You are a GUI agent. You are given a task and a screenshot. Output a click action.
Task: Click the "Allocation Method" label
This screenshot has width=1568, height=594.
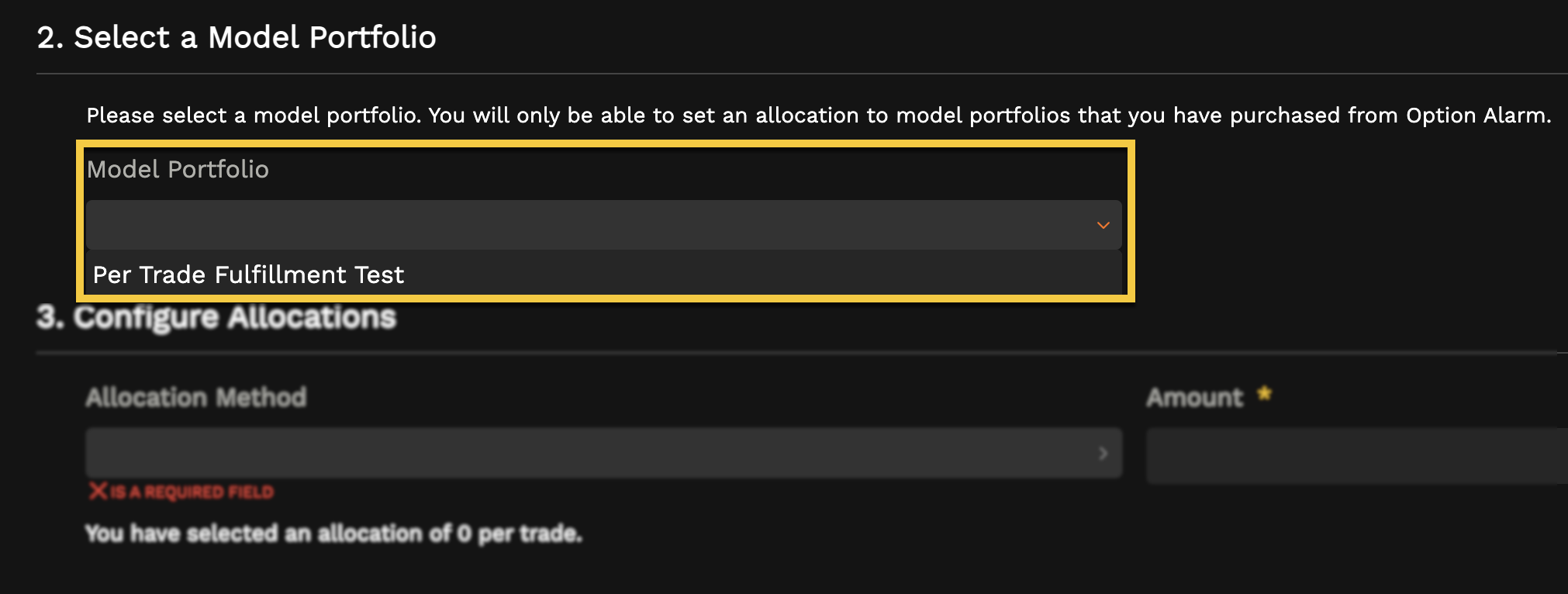(196, 396)
